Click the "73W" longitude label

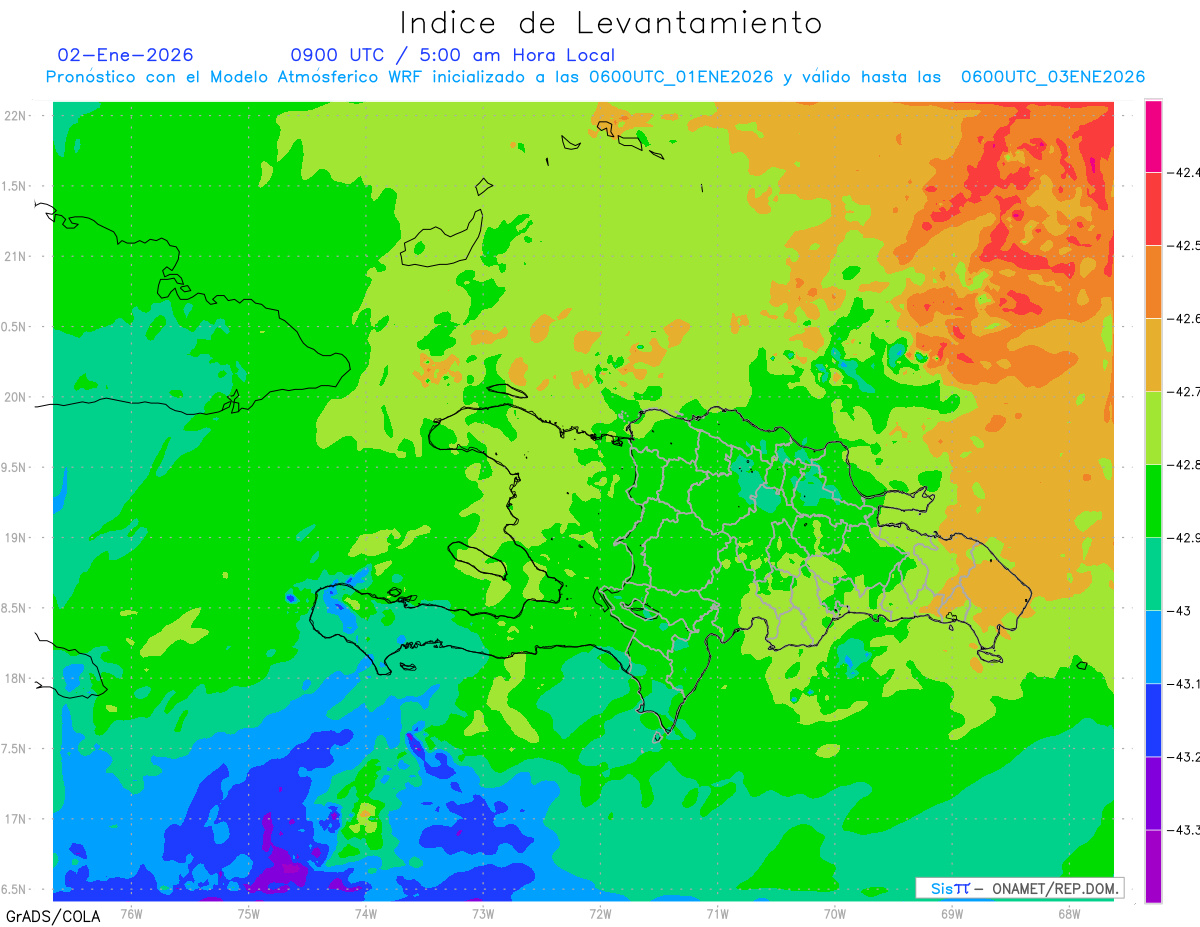(x=483, y=913)
